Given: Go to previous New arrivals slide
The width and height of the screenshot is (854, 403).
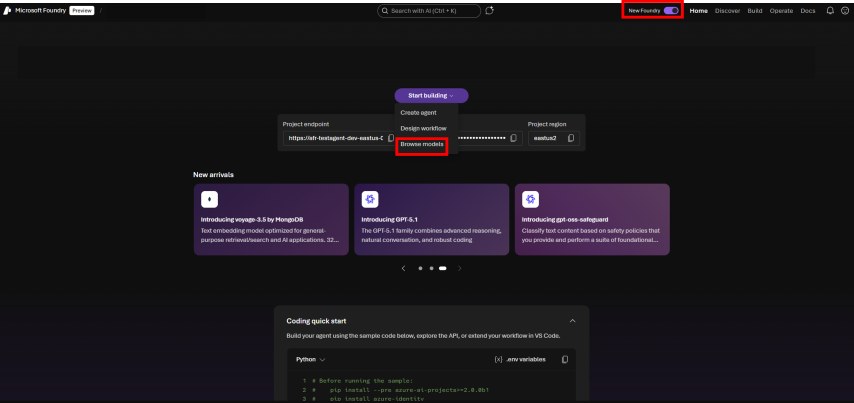Looking at the screenshot, I should tap(403, 268).
